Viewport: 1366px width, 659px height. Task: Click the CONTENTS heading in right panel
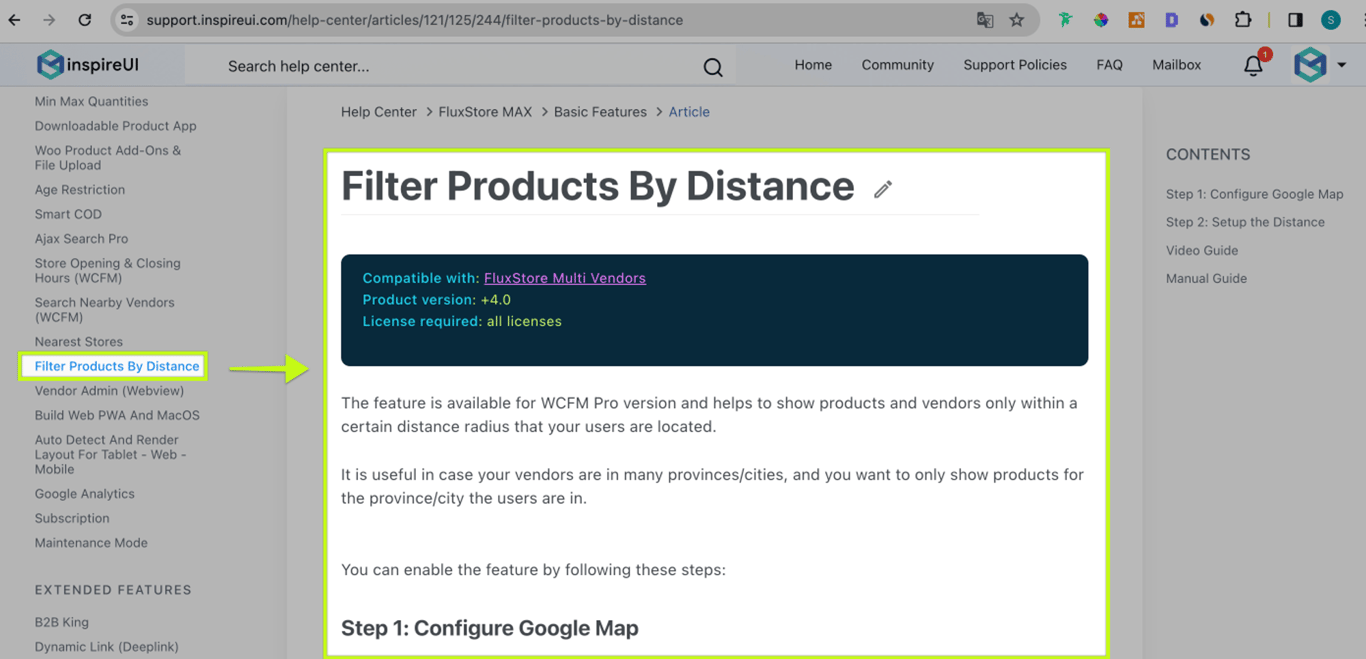click(x=1208, y=155)
